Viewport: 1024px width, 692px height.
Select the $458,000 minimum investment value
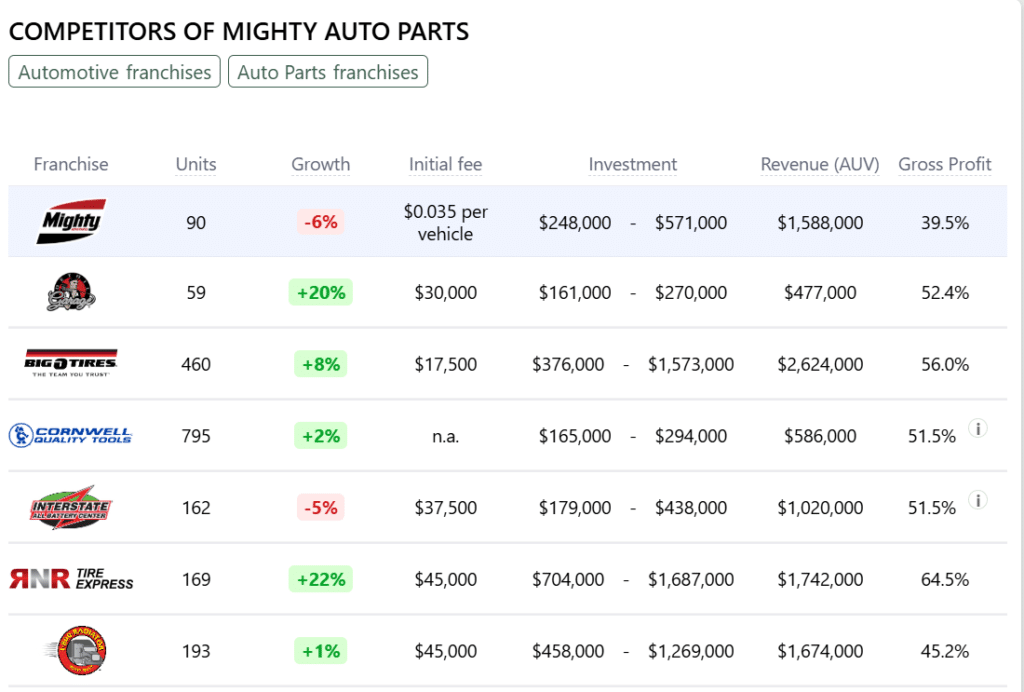[568, 652]
